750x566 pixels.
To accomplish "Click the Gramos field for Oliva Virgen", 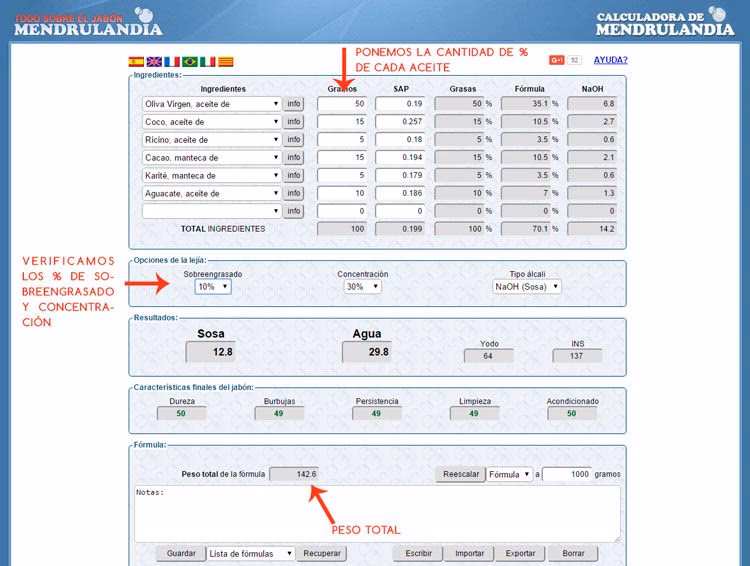I will [342, 104].
